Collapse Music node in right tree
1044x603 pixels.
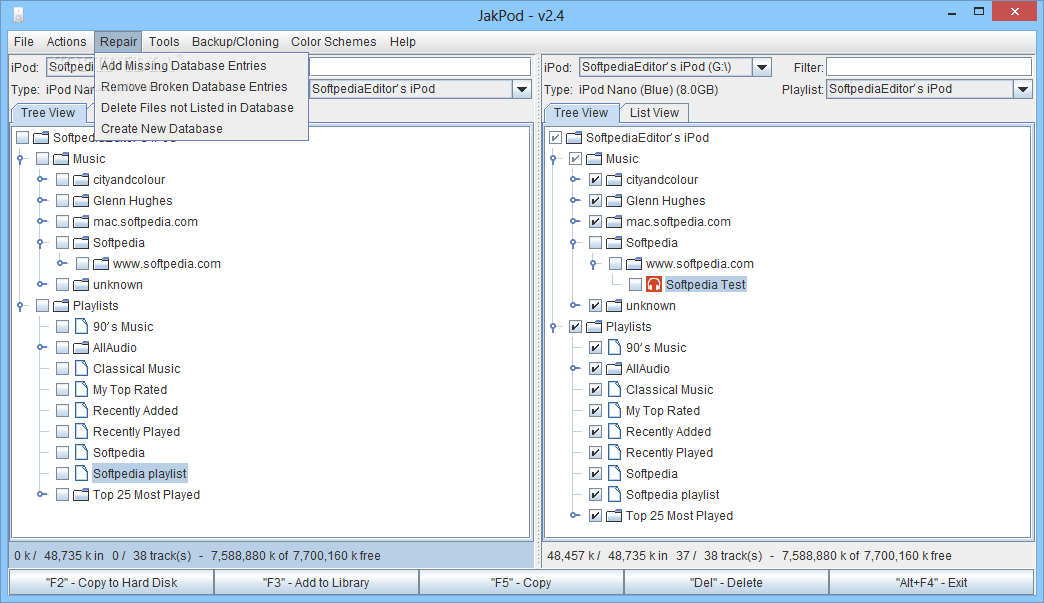point(553,159)
